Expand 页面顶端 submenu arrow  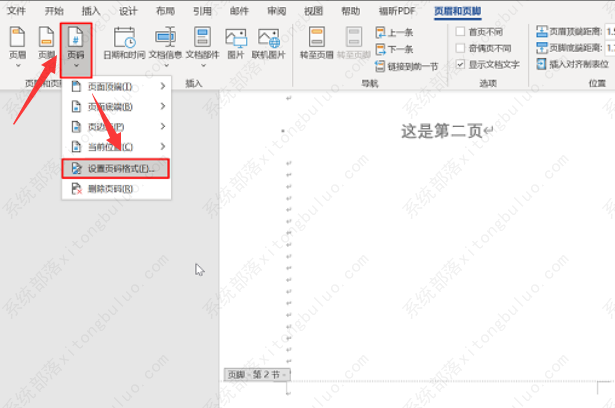[x=163, y=86]
